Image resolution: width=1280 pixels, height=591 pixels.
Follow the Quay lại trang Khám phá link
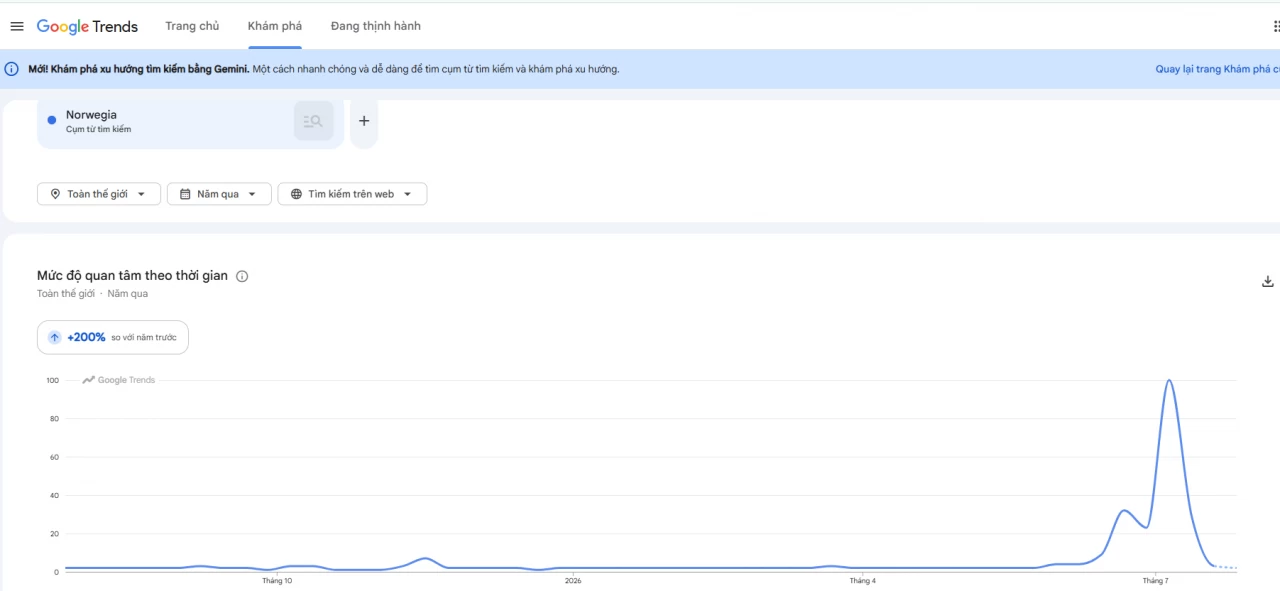coord(1217,69)
